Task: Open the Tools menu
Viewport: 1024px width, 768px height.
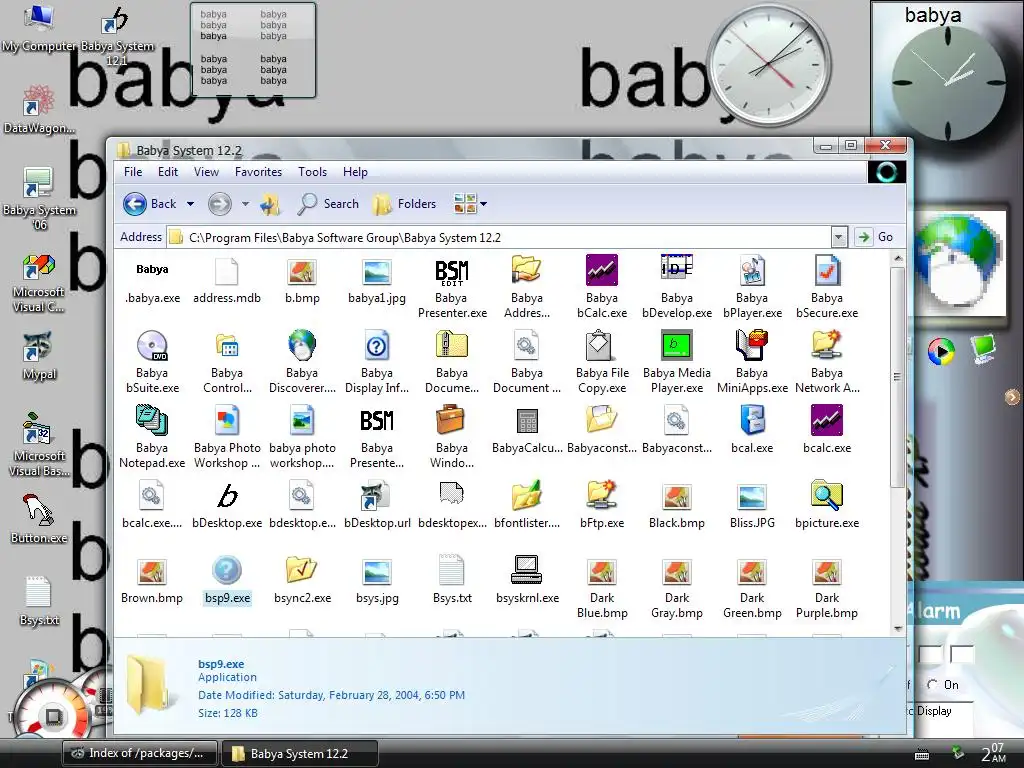Action: [312, 172]
